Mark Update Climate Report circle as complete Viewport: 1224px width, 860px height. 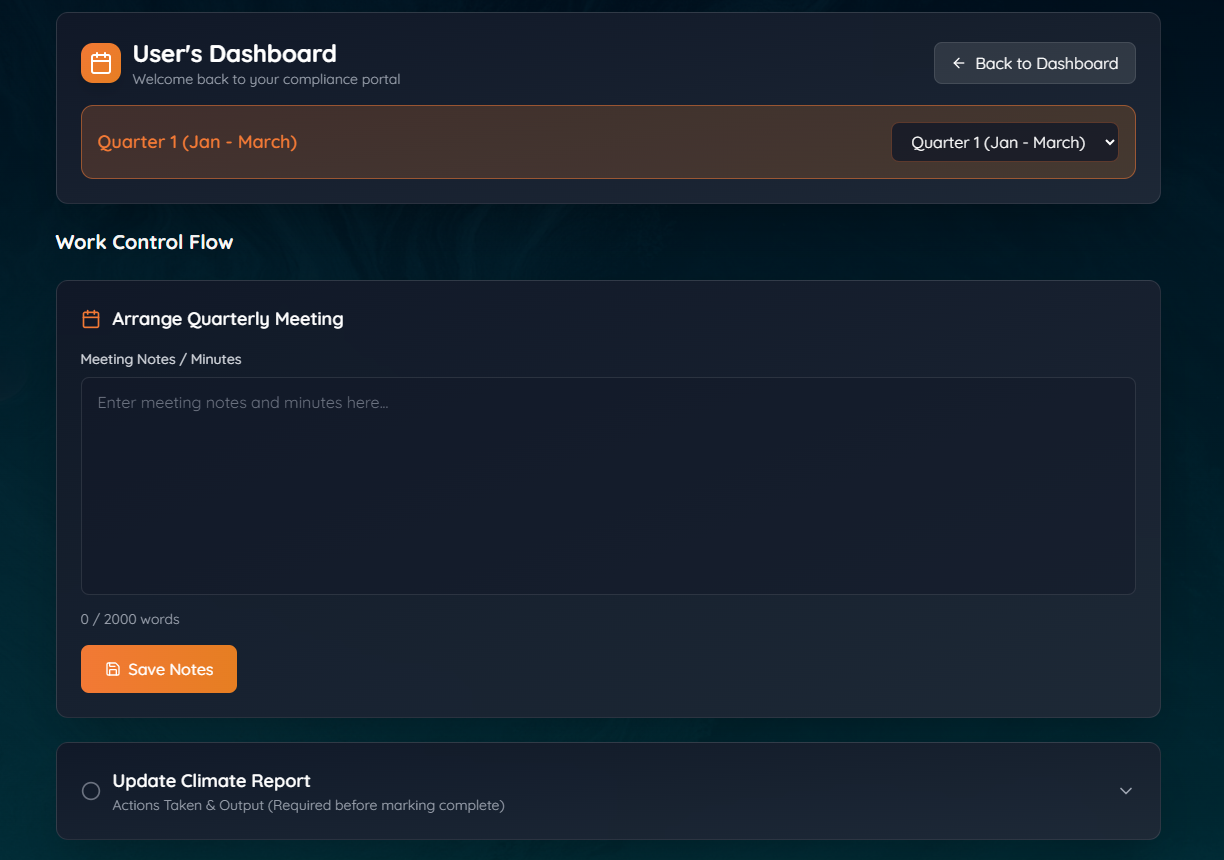pos(91,791)
